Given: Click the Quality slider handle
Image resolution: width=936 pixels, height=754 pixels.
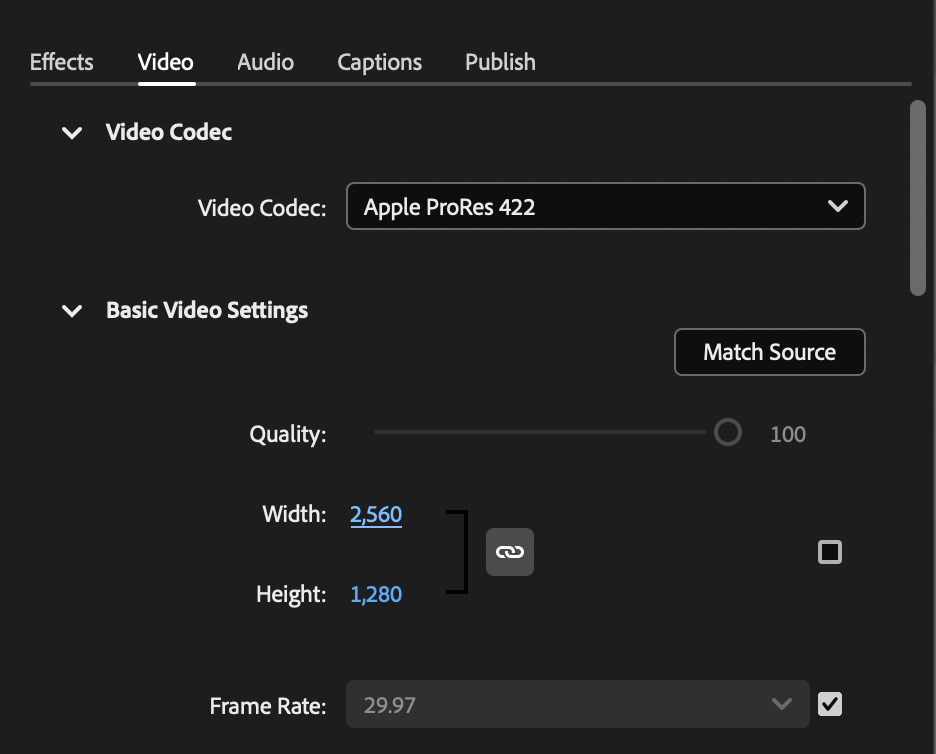Looking at the screenshot, I should 728,432.
